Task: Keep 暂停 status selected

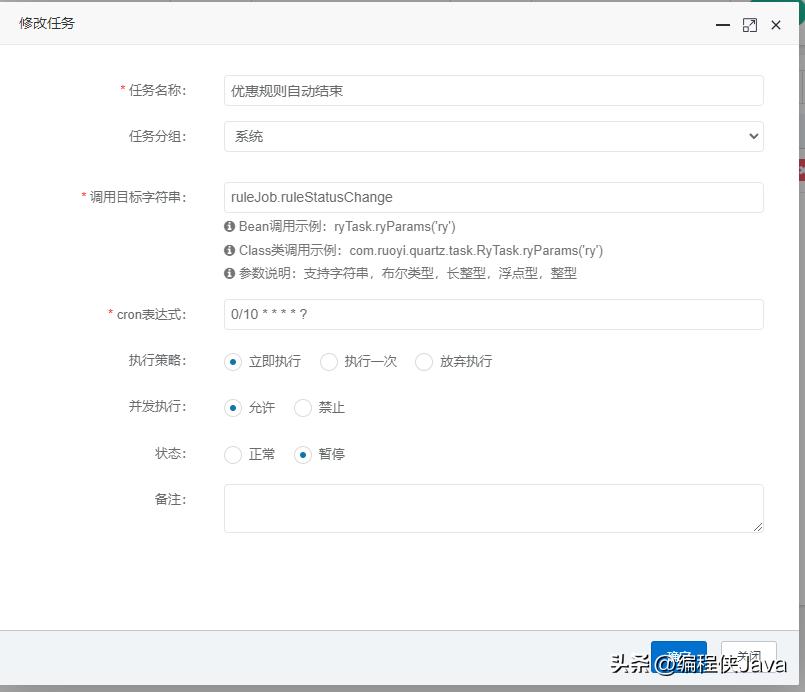Action: point(303,454)
